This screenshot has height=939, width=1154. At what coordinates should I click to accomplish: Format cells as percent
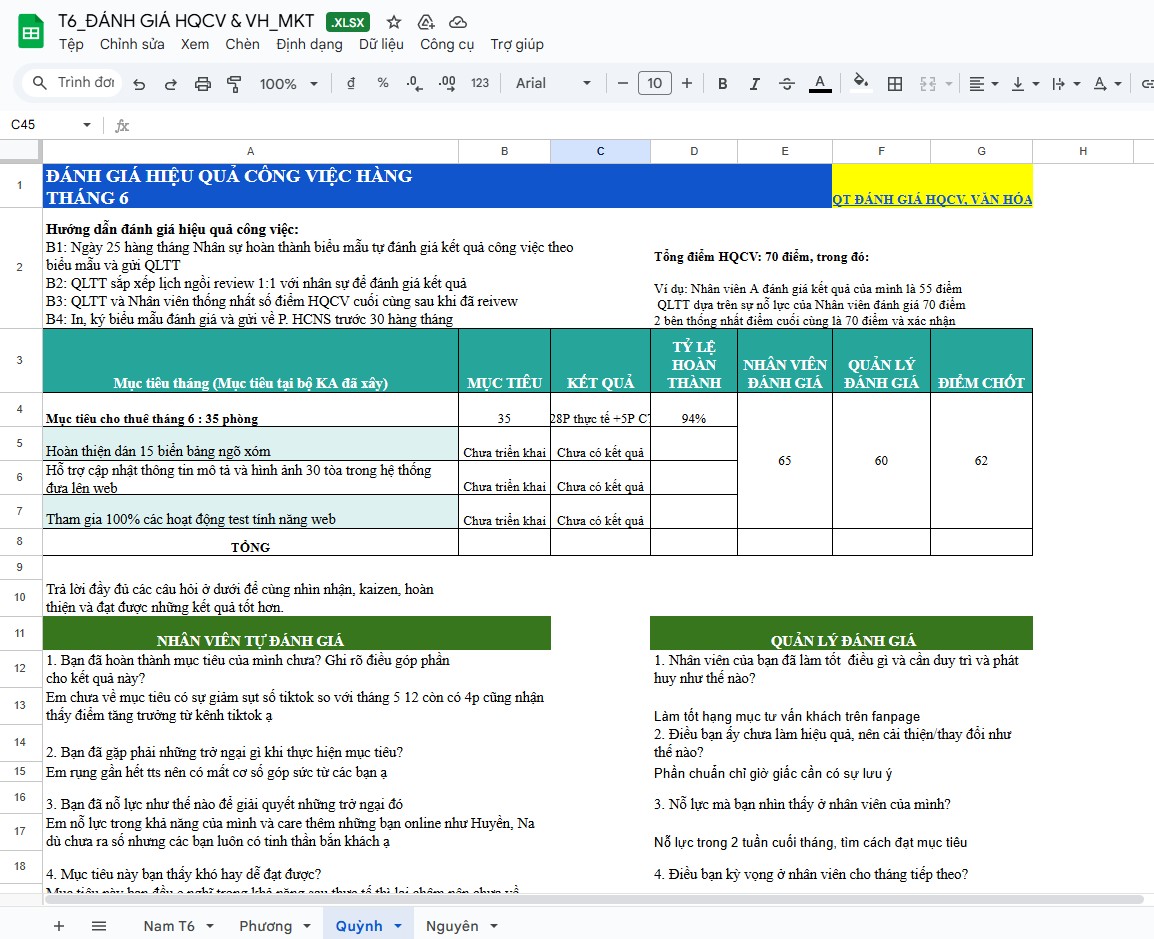tap(383, 84)
